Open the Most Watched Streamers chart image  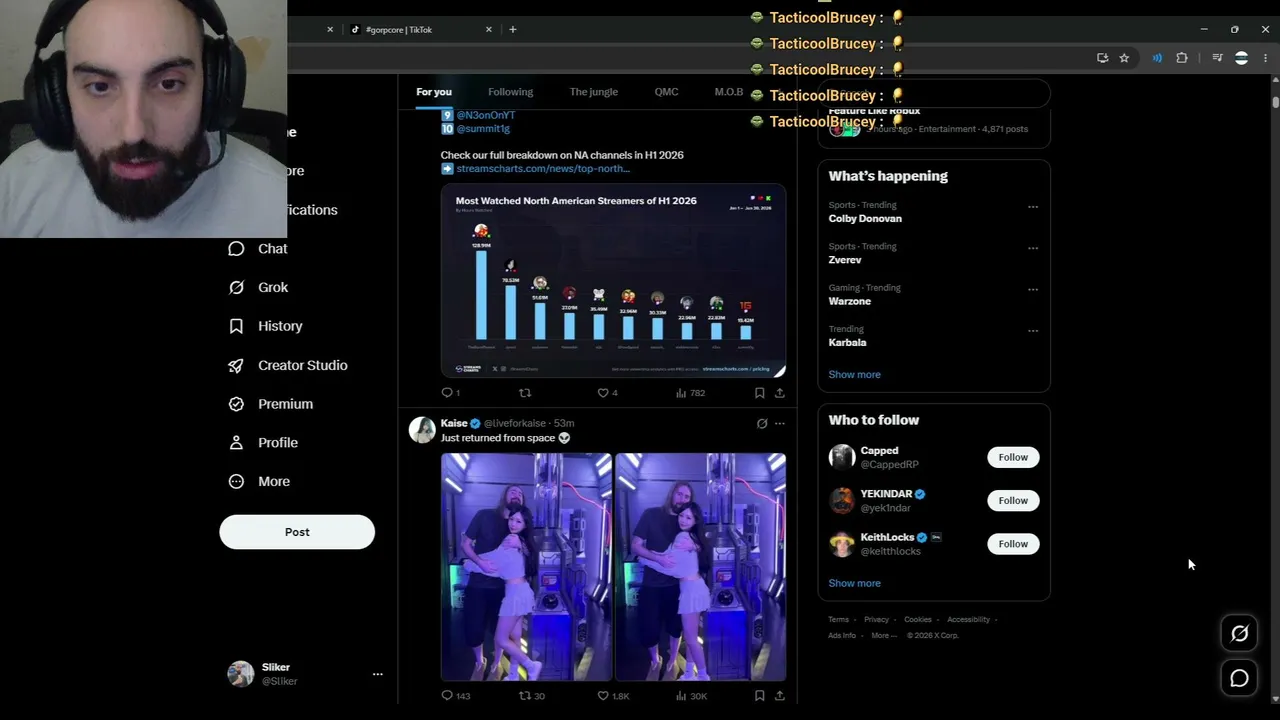point(613,281)
